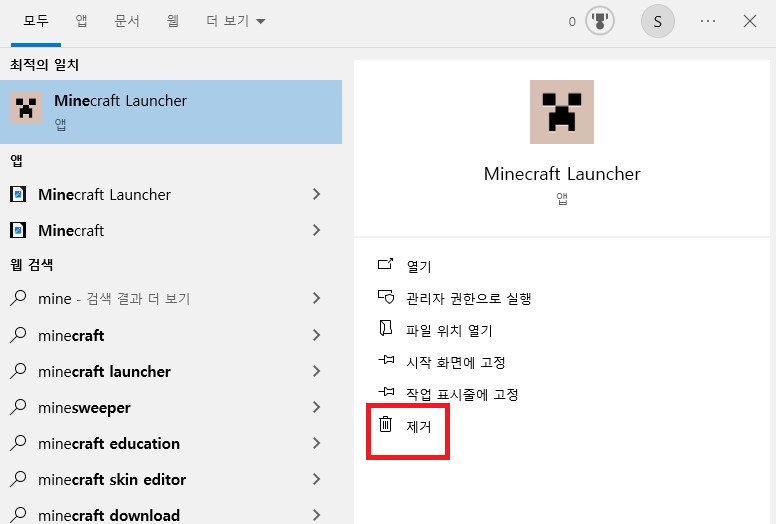Screen dimensions: 776x524
Task: Click the rewards points count 0
Action: [572, 21]
